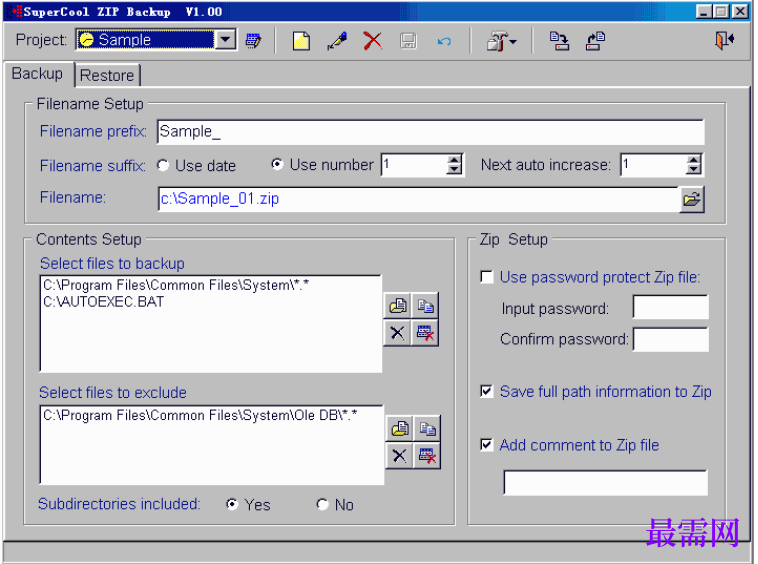Increase the Next auto increase value

tap(693, 160)
